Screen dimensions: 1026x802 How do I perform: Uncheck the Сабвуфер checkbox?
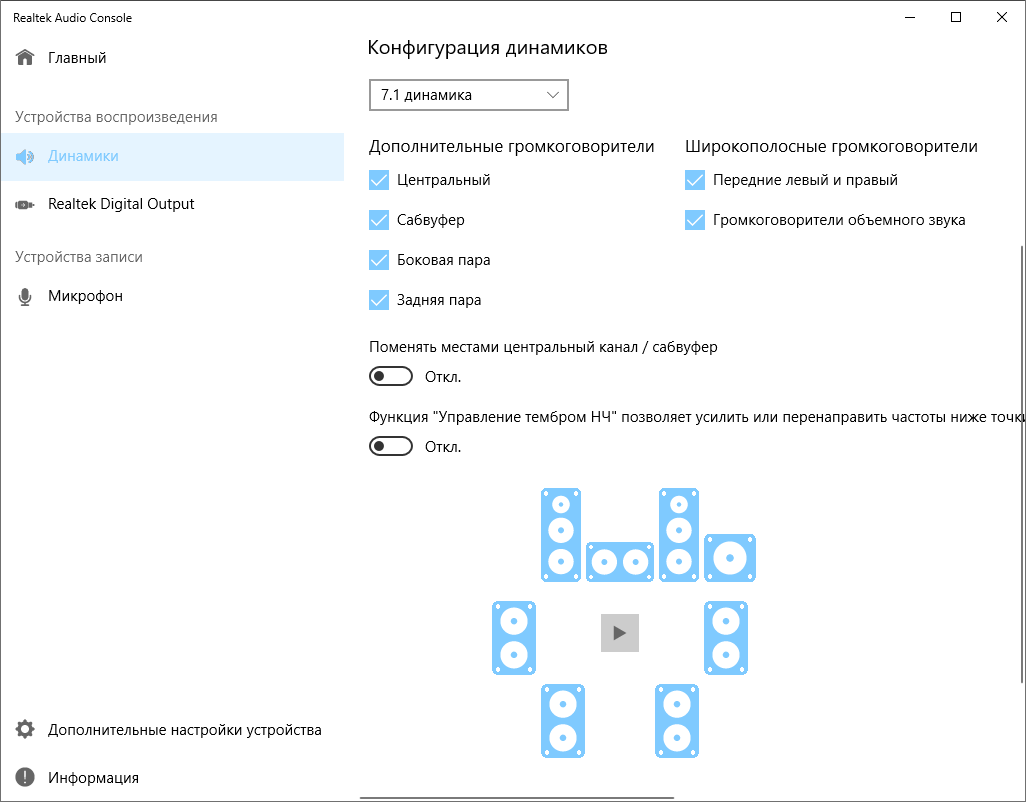coord(379,220)
